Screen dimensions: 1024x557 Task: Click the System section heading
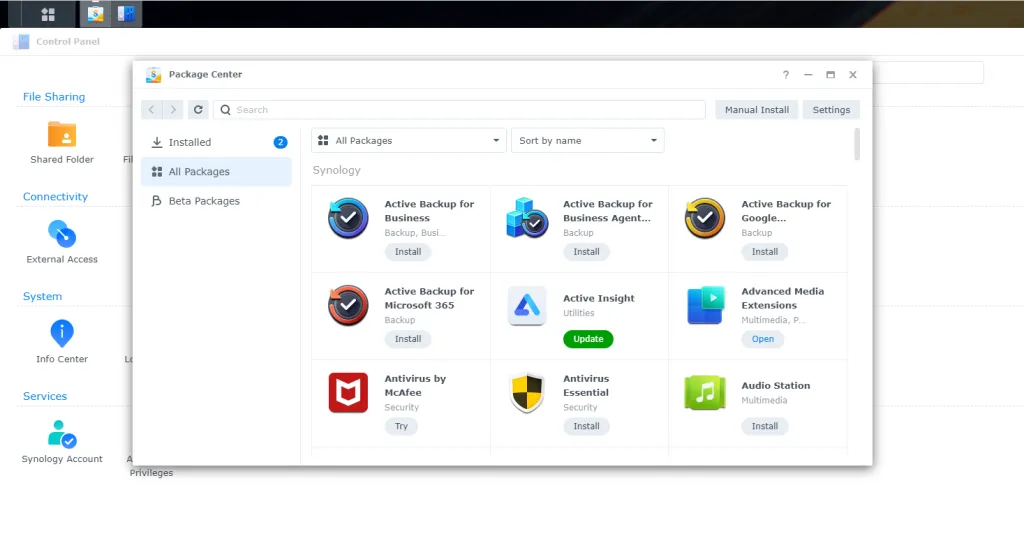(x=42, y=296)
